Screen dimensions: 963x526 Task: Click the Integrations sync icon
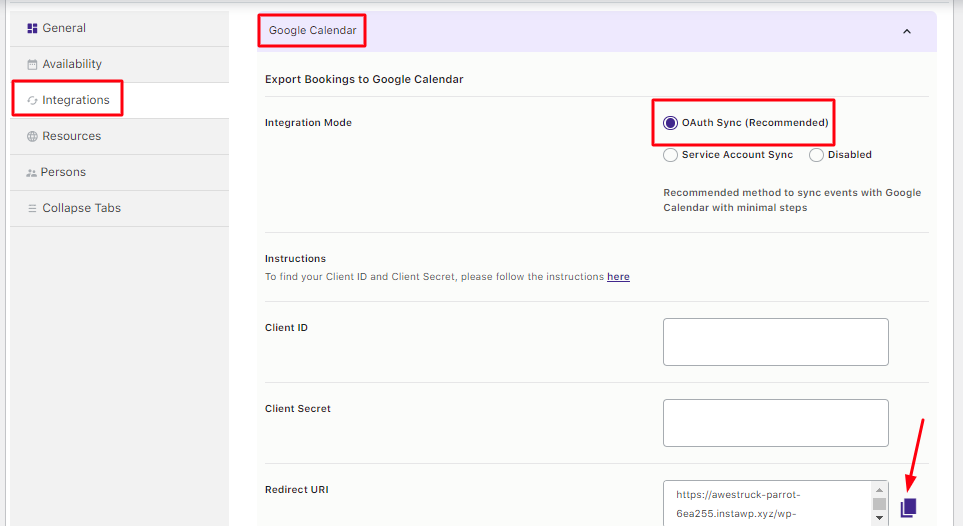[x=33, y=100]
